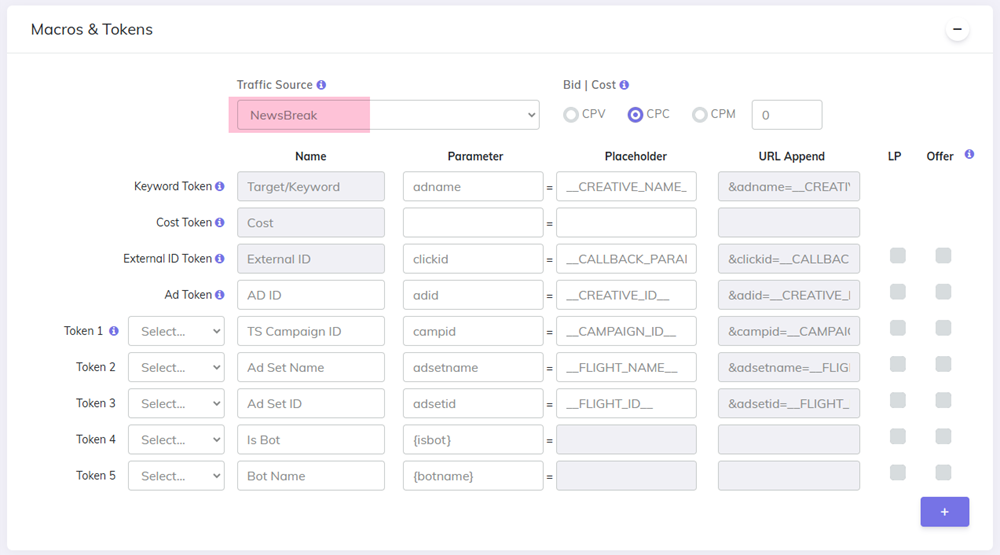Image resolution: width=1000 pixels, height=555 pixels.
Task: Click info icon next to Traffic Source
Action: pos(321,85)
